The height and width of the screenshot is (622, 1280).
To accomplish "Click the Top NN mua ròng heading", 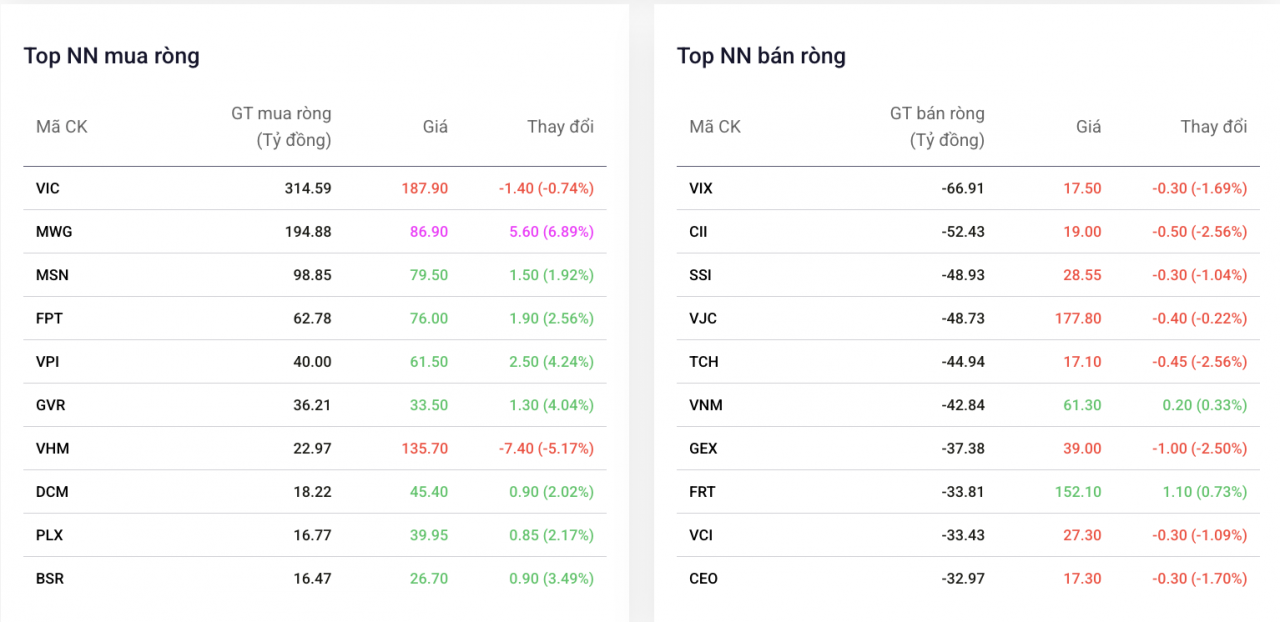I will click(x=112, y=56).
